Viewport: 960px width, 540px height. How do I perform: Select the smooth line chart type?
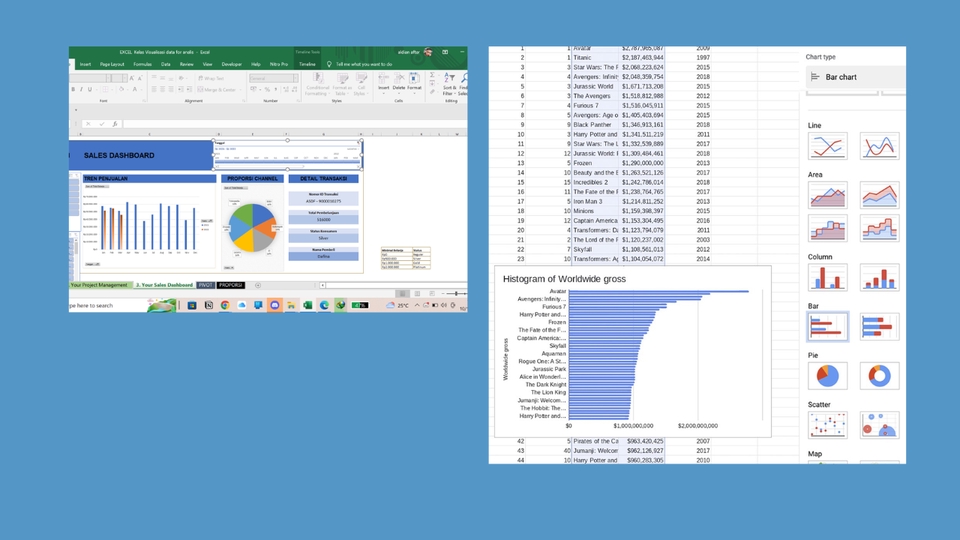(879, 146)
